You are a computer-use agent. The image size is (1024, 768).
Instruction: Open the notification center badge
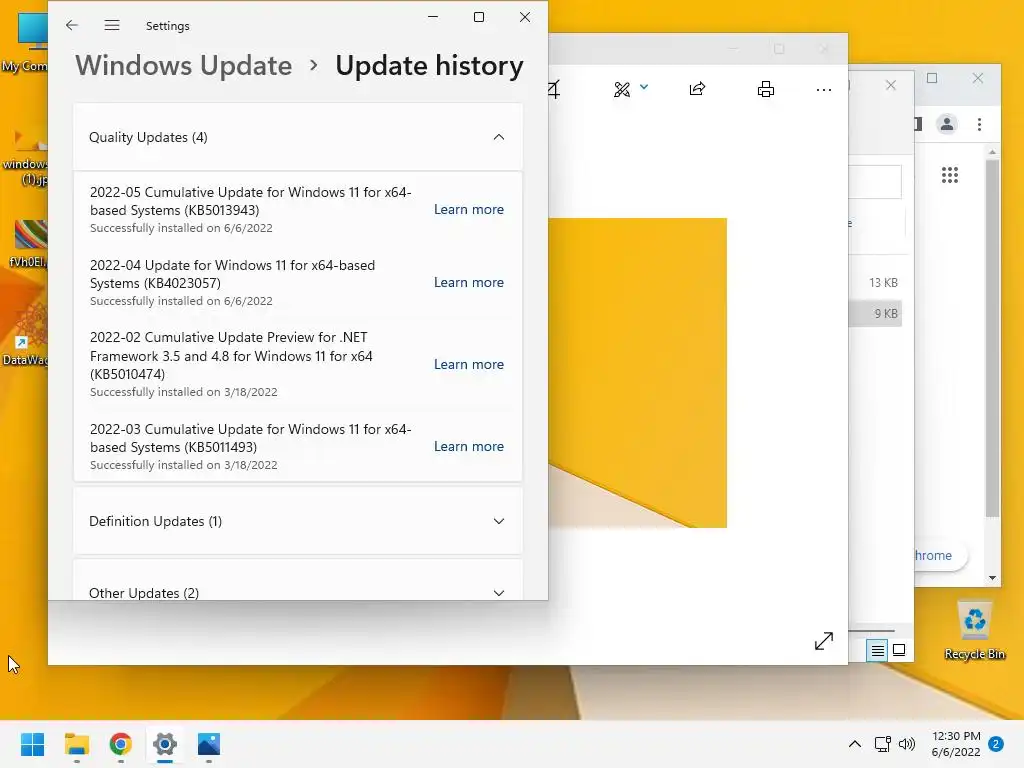[x=996, y=744]
